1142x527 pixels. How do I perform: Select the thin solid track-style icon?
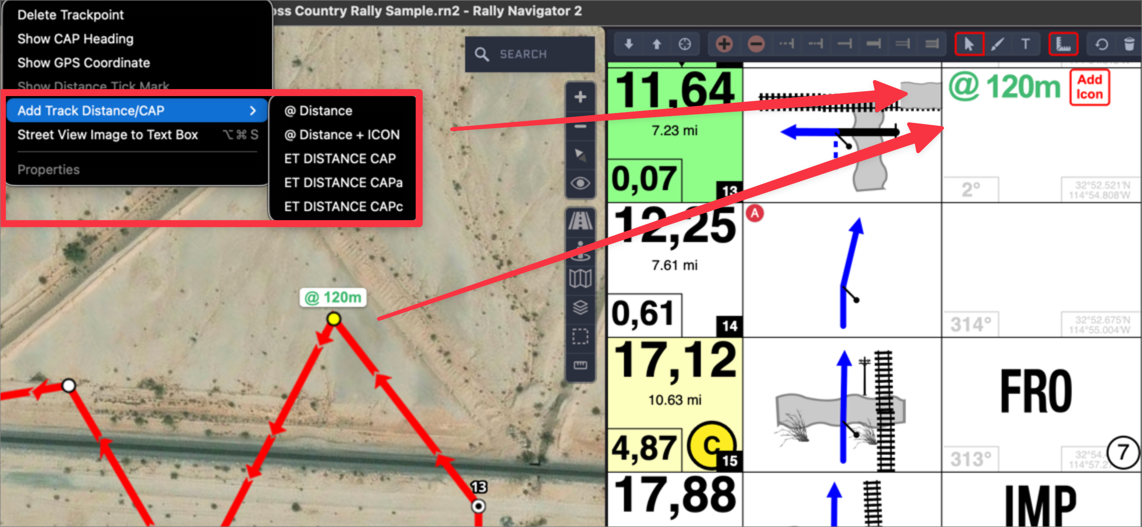pyautogui.click(x=845, y=44)
